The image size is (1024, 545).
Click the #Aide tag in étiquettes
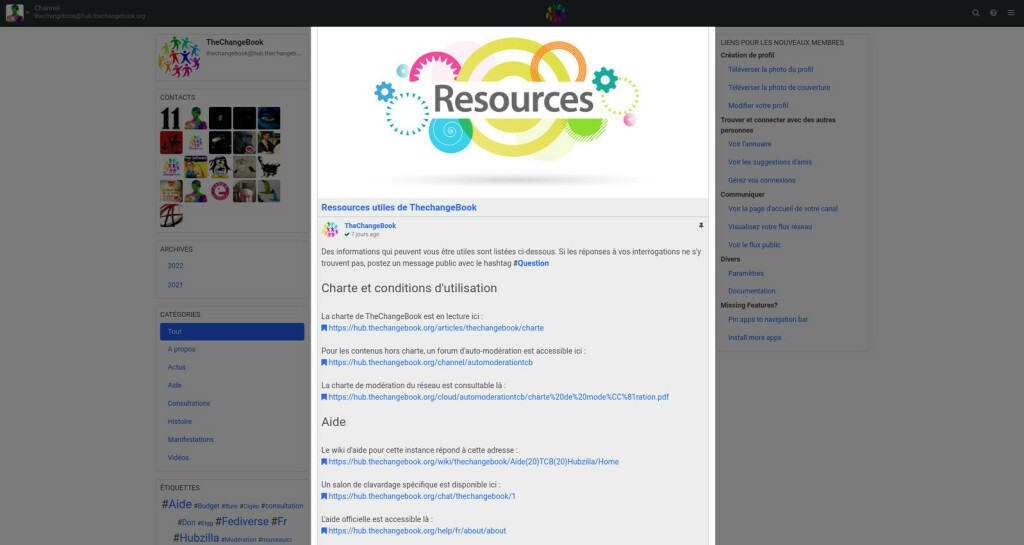point(176,505)
